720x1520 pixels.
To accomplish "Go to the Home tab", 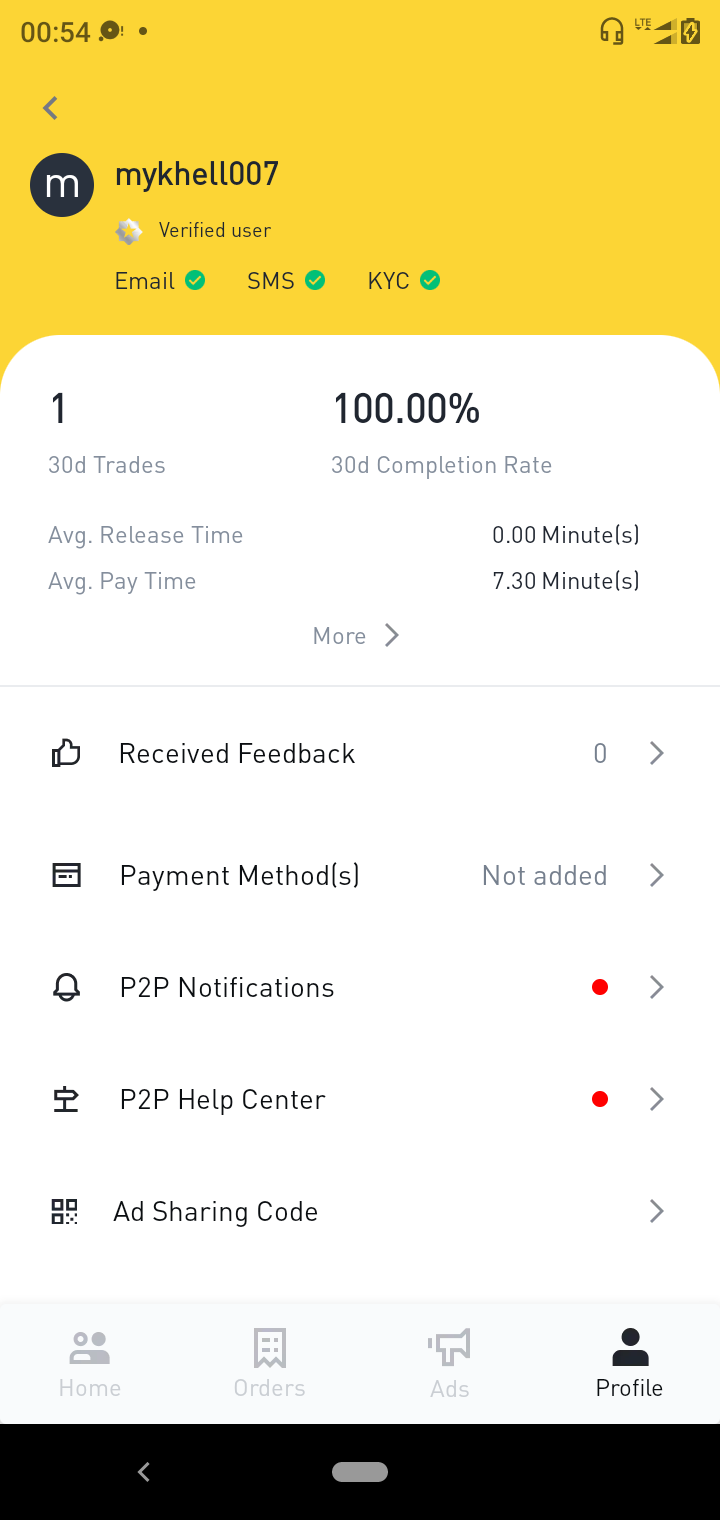I will (x=90, y=1364).
